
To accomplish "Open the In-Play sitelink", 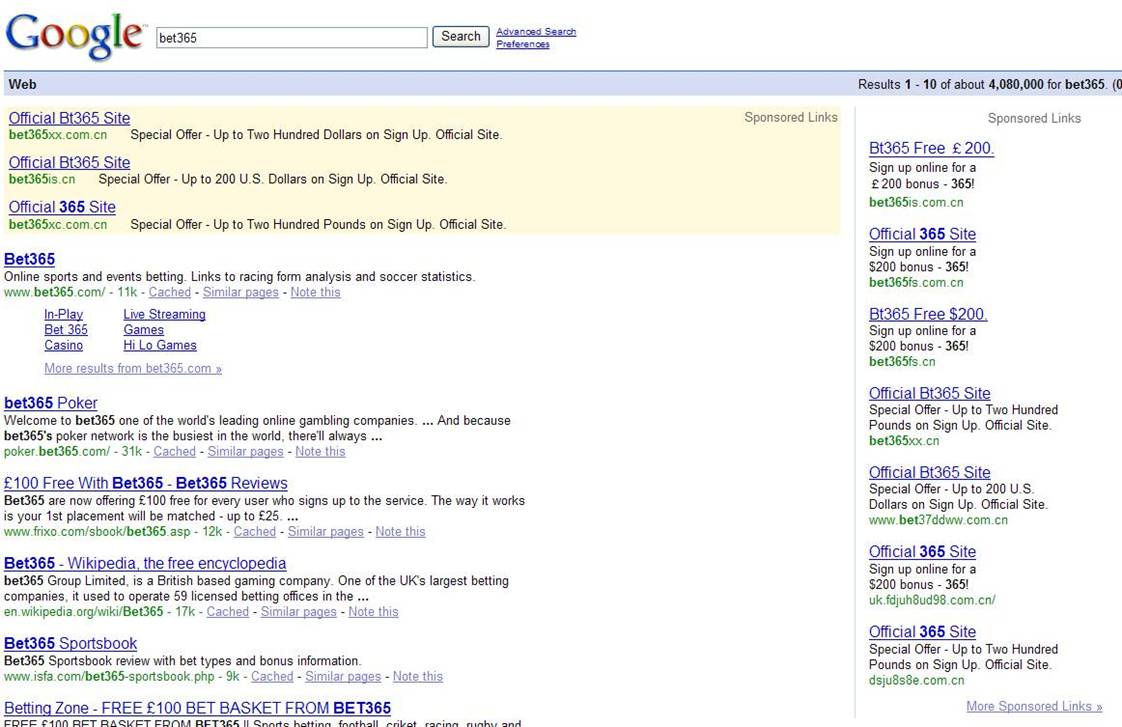I will click(64, 314).
